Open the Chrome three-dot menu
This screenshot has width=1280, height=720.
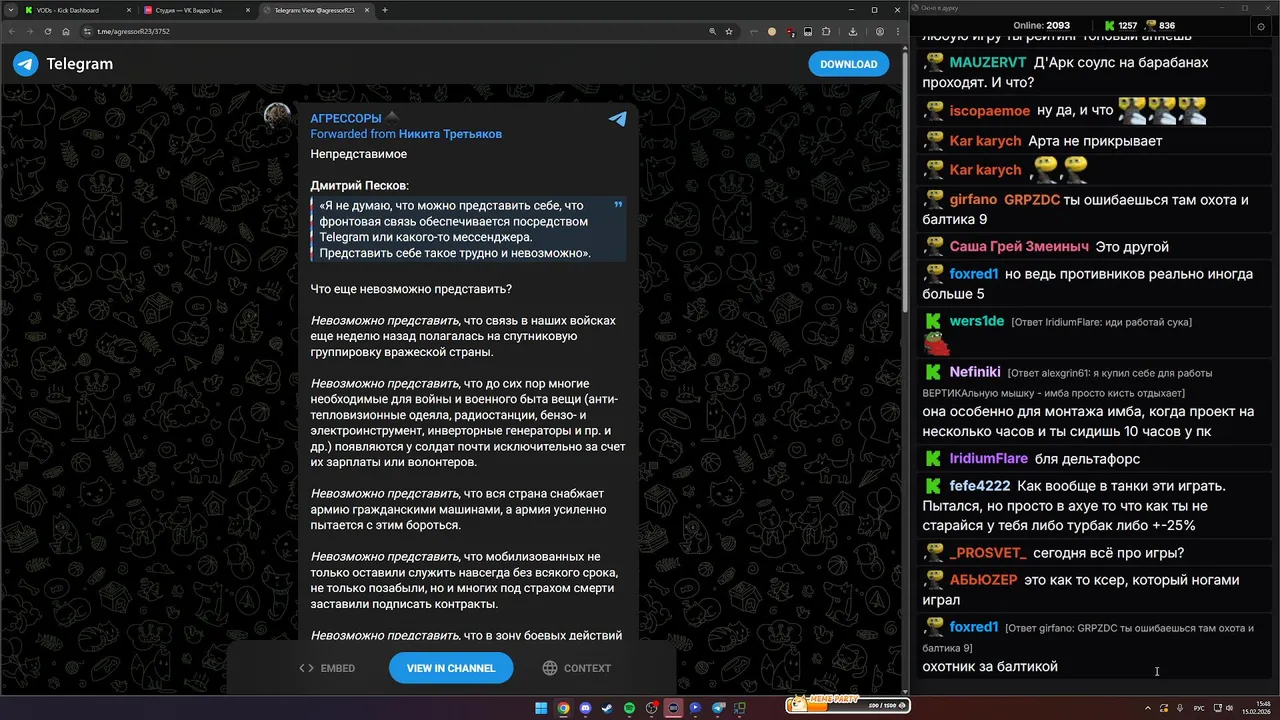898,31
